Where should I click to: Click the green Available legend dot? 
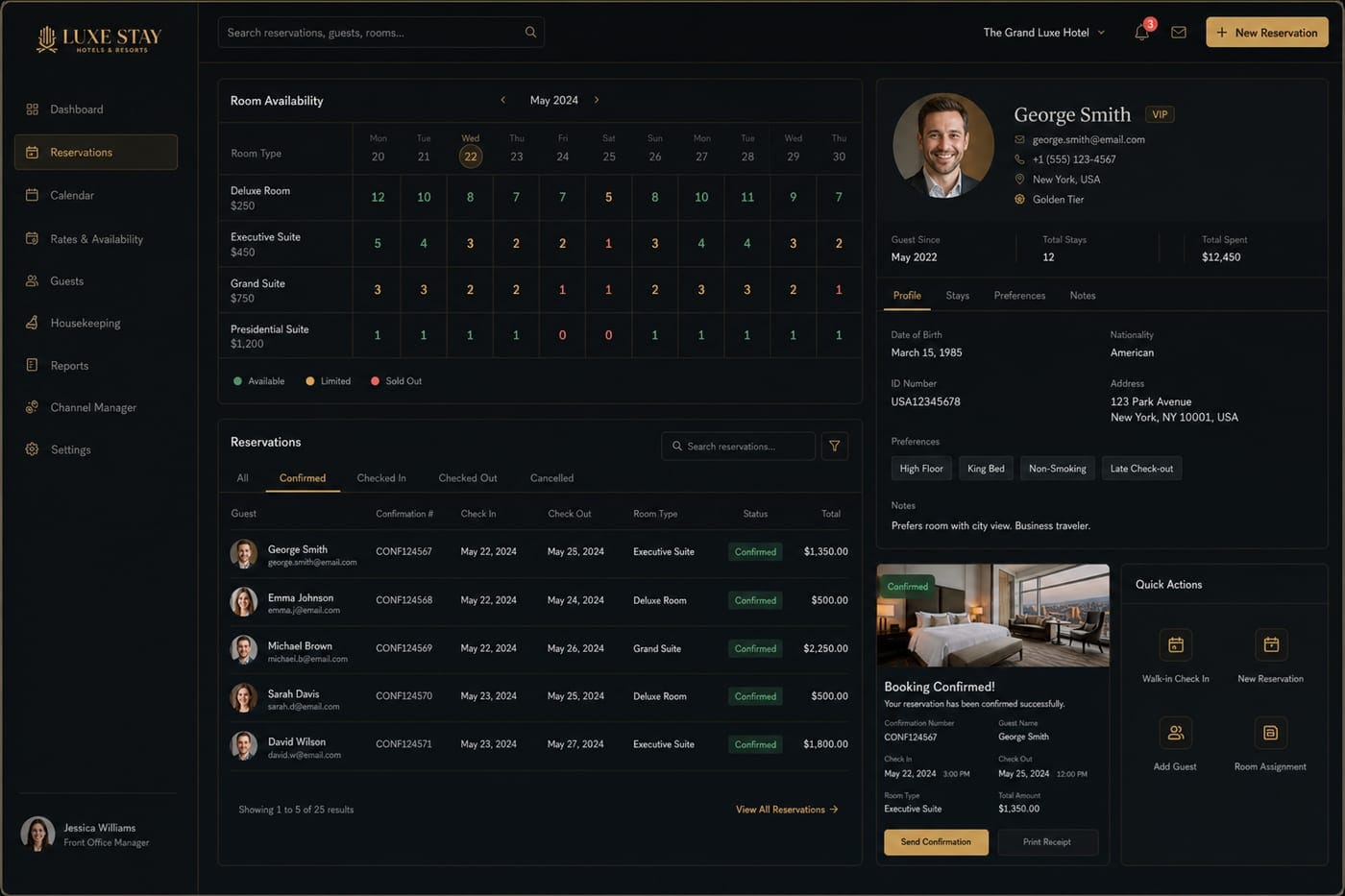point(237,381)
